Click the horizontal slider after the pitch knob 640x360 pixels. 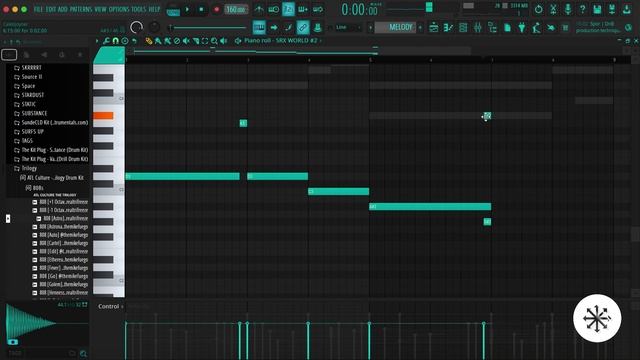(208, 27)
